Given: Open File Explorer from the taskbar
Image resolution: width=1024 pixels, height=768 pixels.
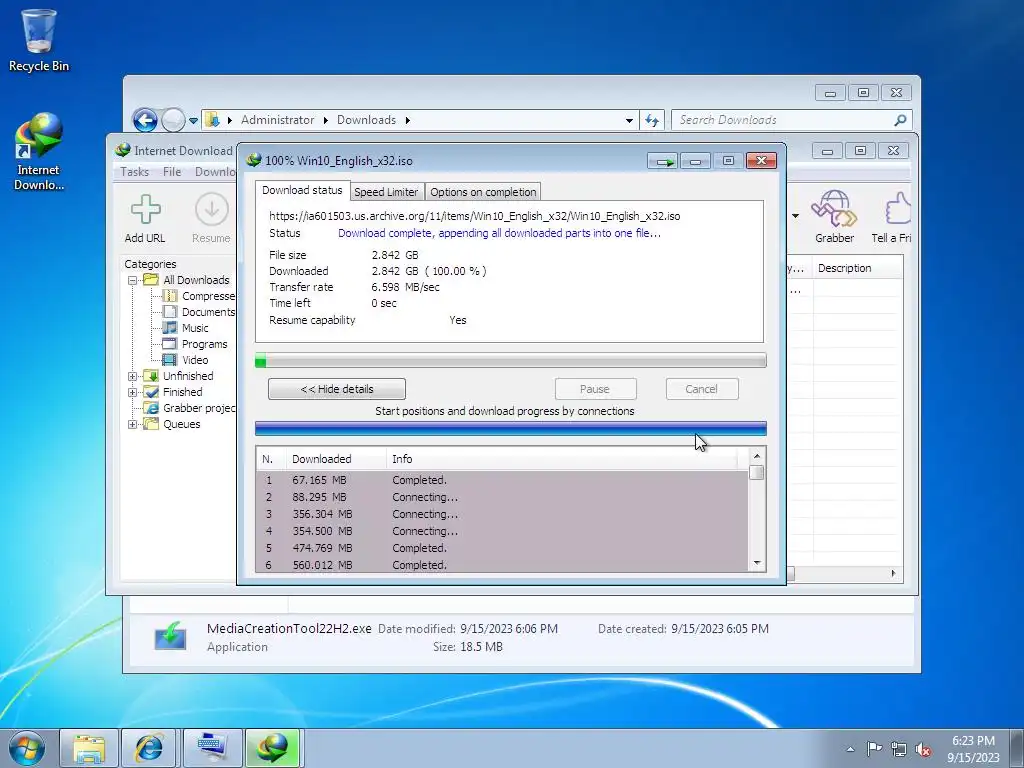Looking at the screenshot, I should tap(89, 748).
